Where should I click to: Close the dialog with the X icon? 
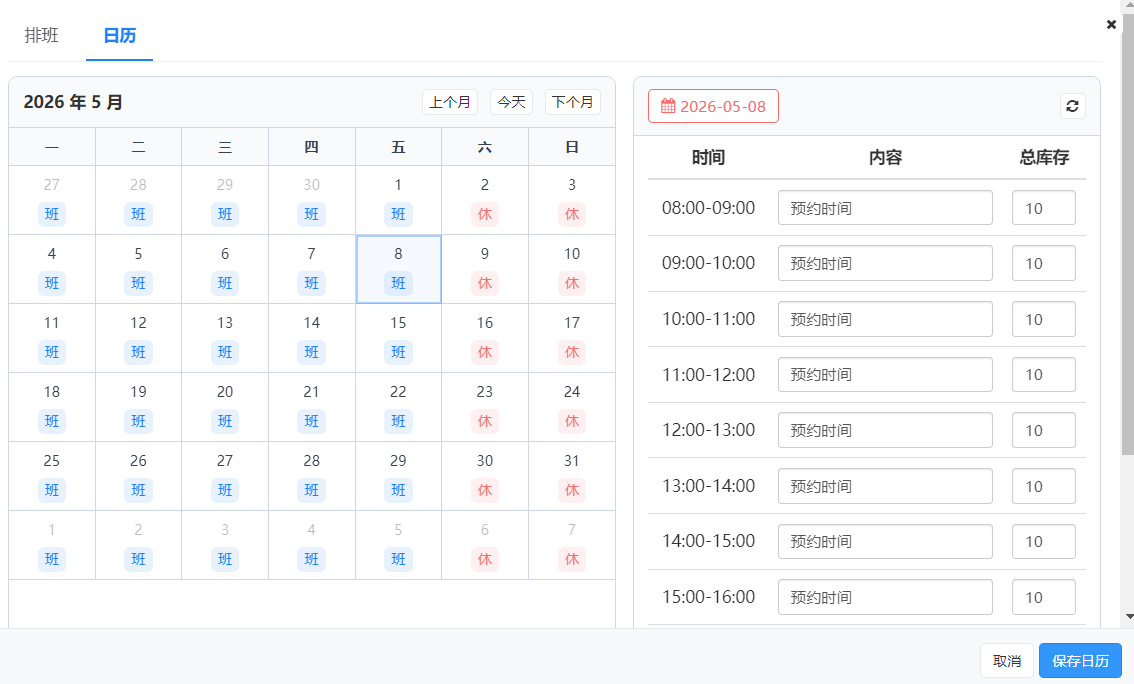pyautogui.click(x=1112, y=25)
